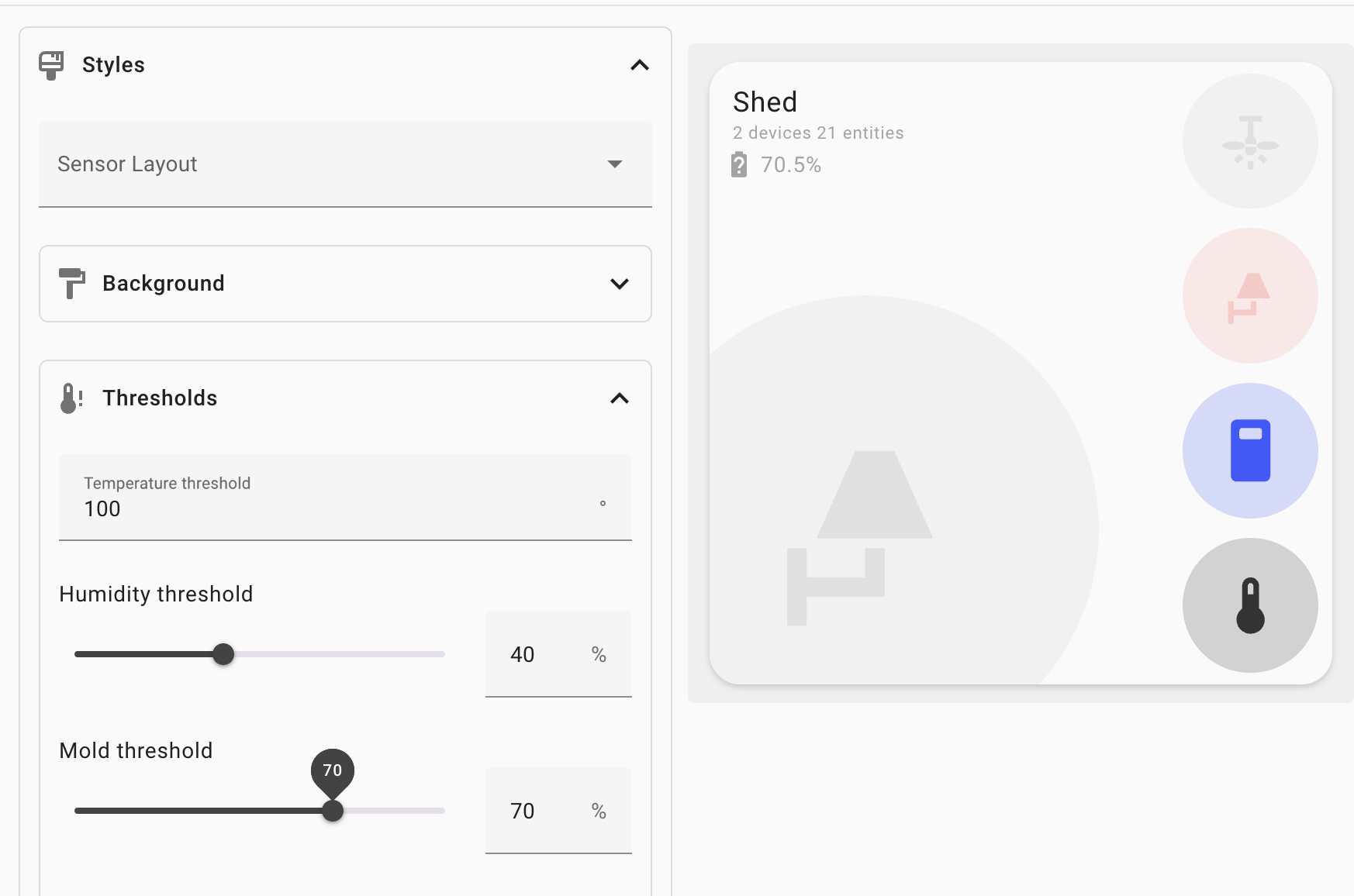Open the Sensor Layout dropdown

(x=345, y=164)
